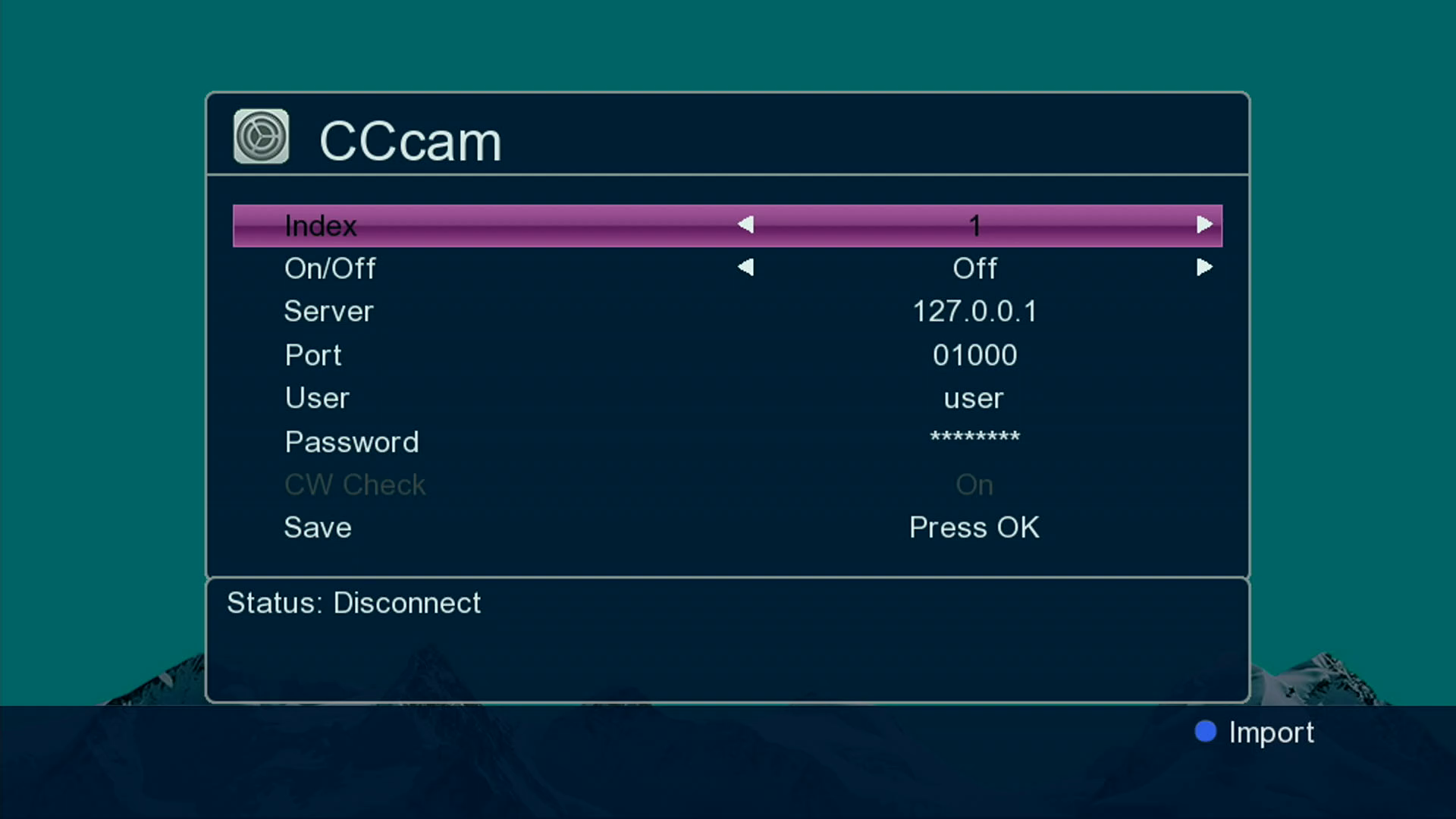Click the Import label

(x=1271, y=733)
